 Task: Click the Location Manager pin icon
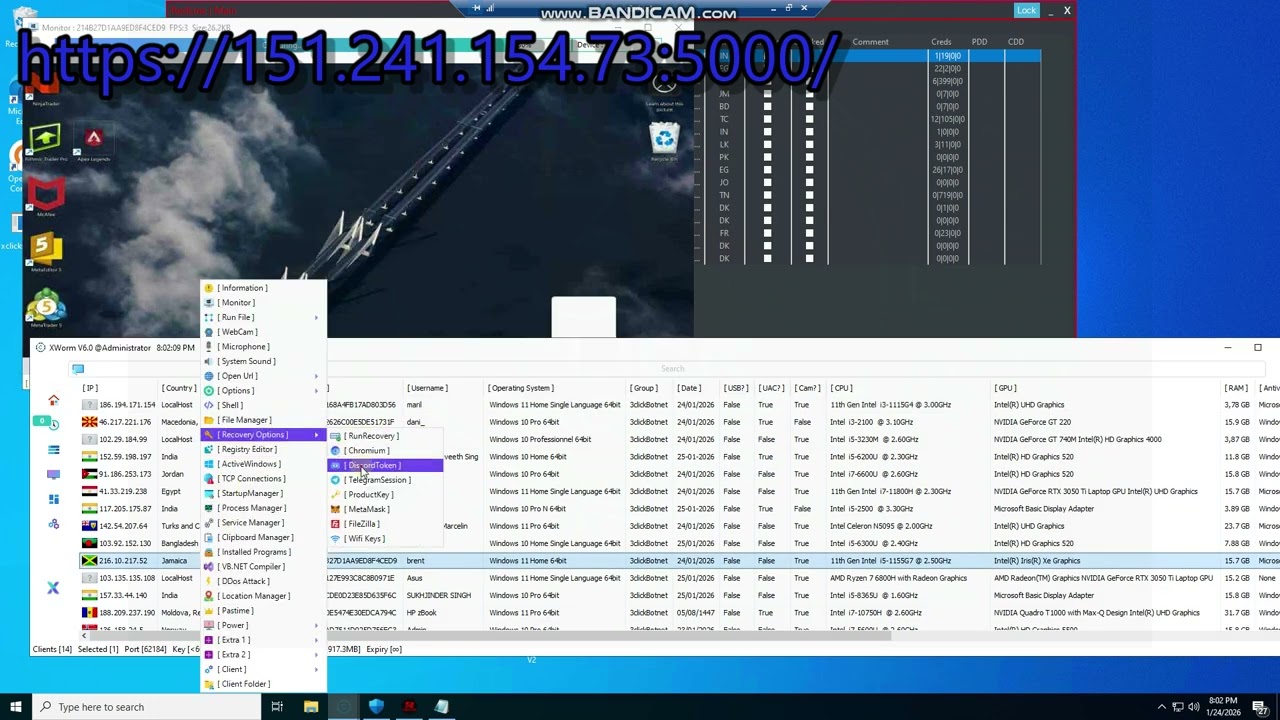tap(209, 596)
